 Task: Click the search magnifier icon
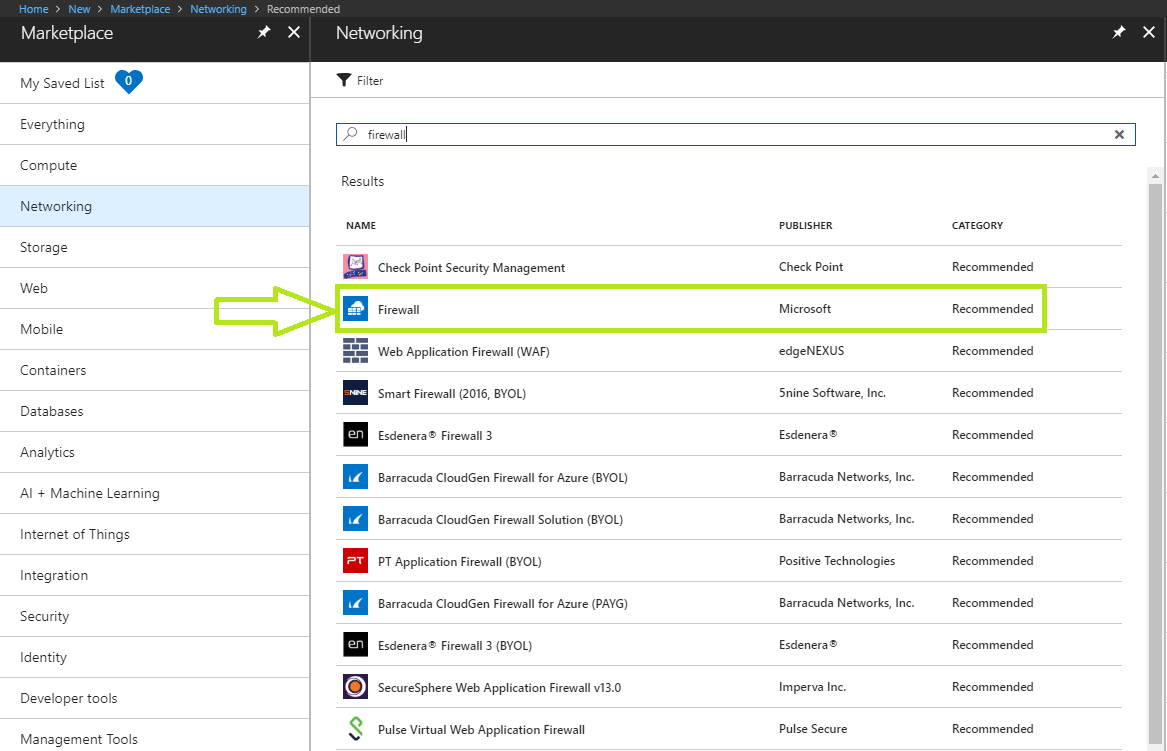[x=351, y=134]
